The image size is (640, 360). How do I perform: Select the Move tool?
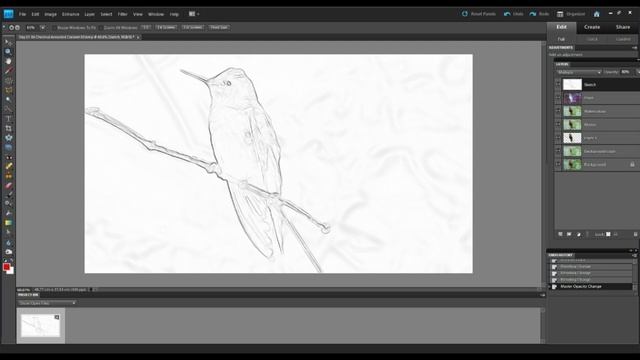pos(8,42)
